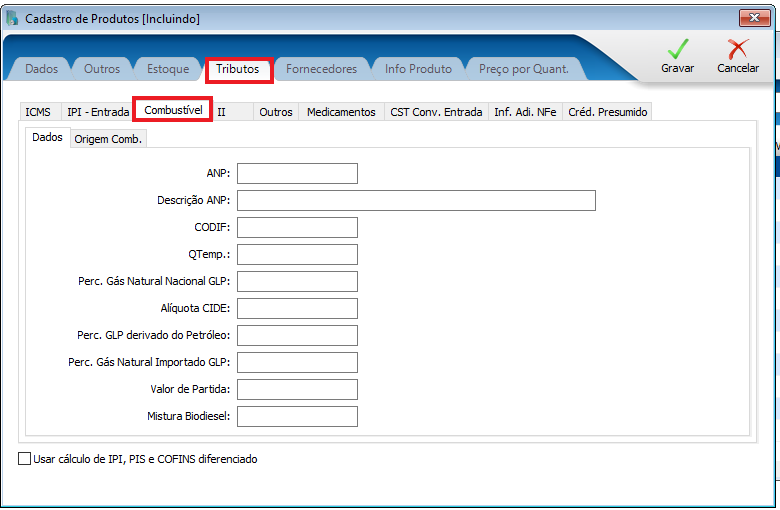Click the Alíquota CIDE field

(297, 308)
